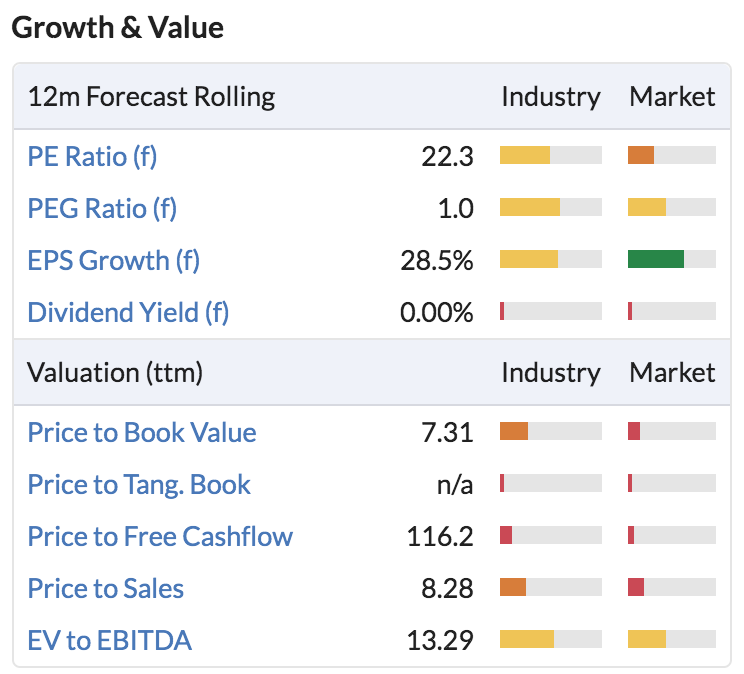Click the Price to Free Cashflow industry bar
This screenshot has height=674, width=744.
(x=551, y=535)
